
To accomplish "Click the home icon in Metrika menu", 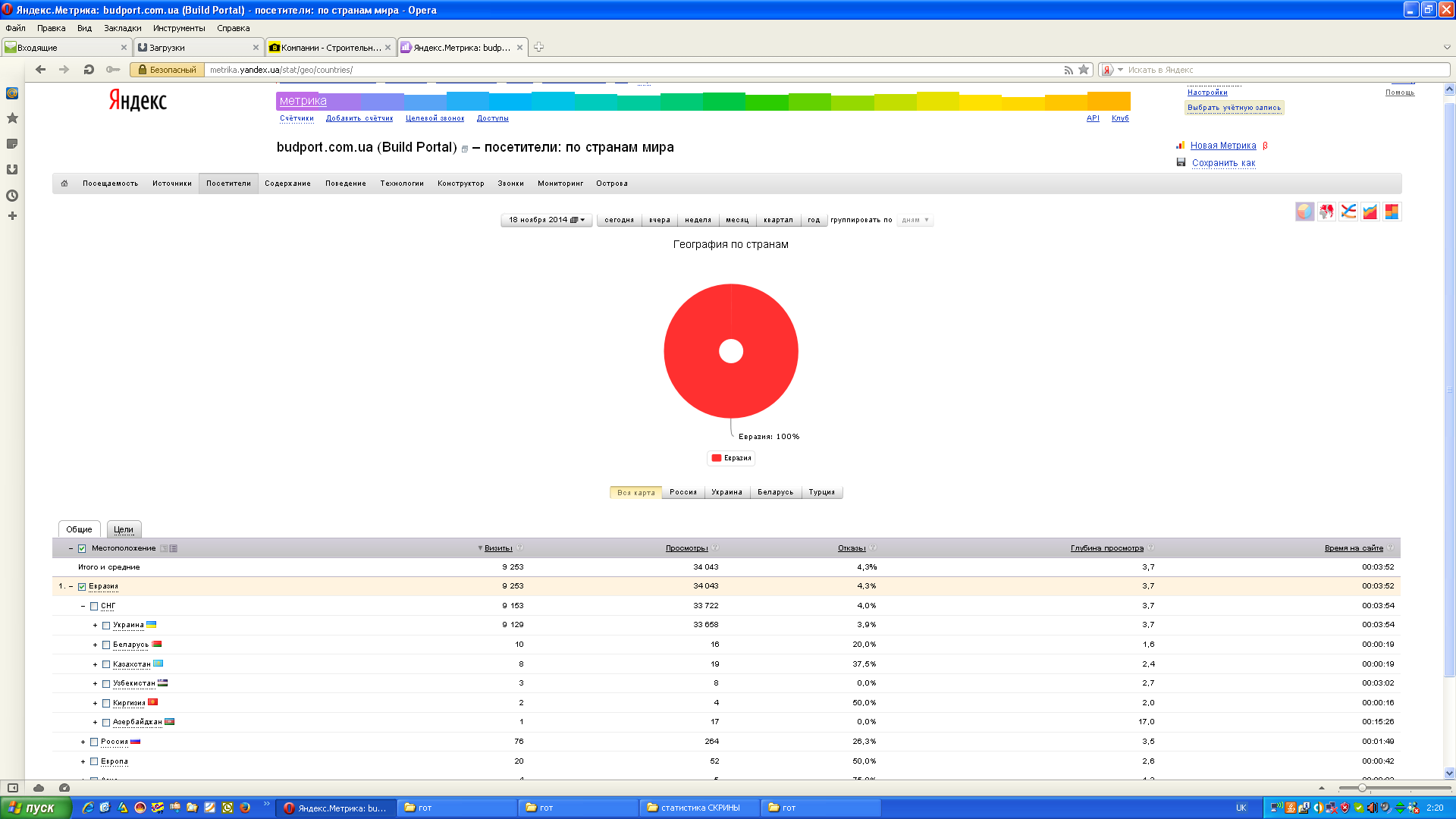I will tap(64, 184).
